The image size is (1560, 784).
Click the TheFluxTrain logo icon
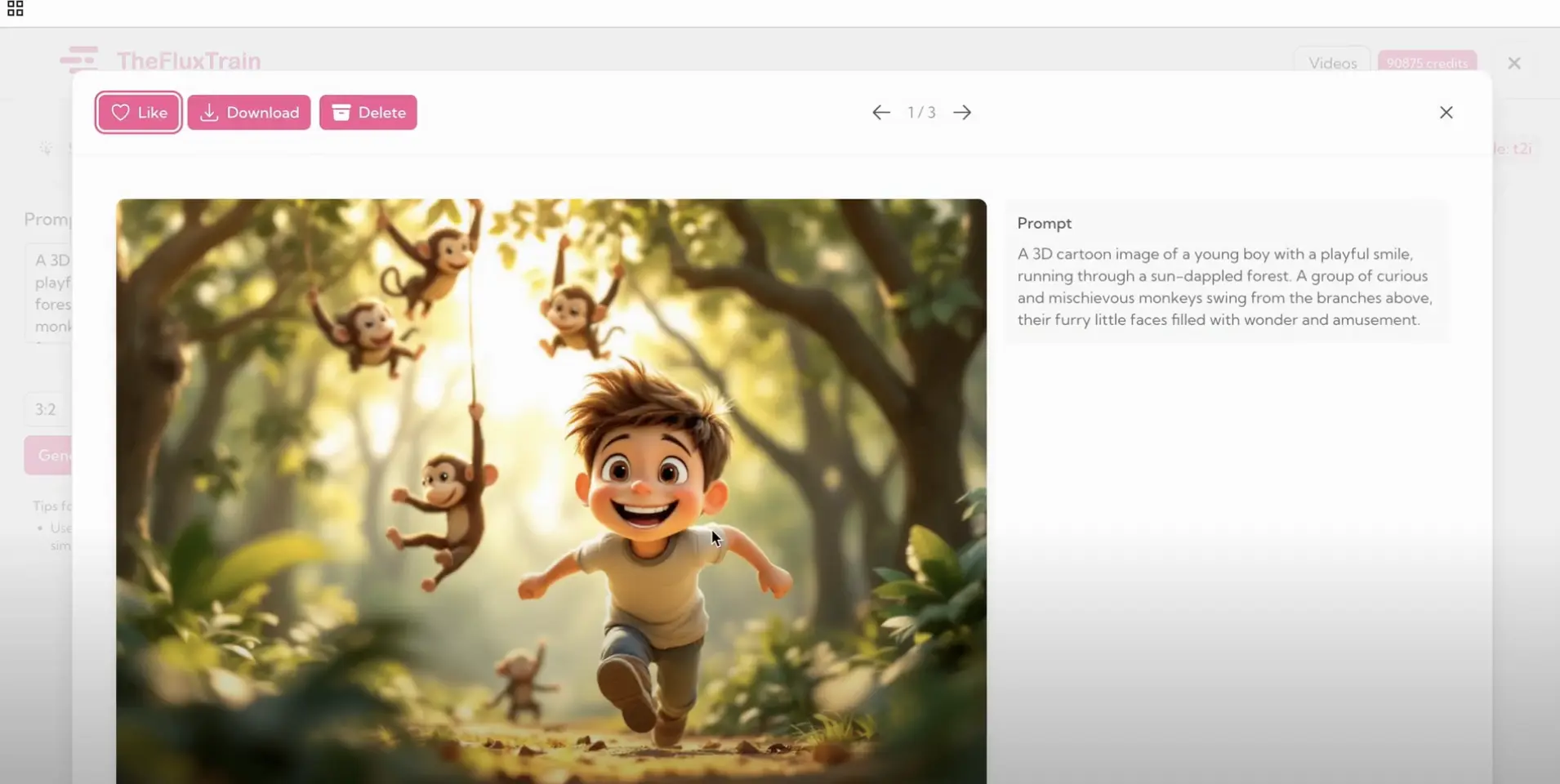tap(79, 60)
